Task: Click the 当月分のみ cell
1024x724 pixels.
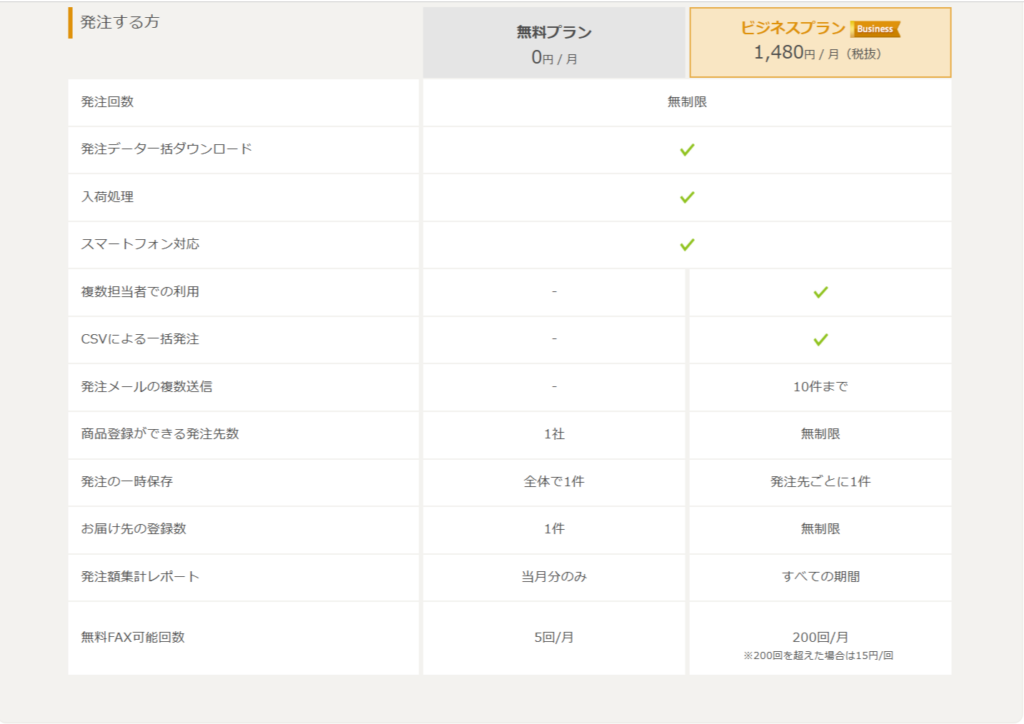Action: coord(554,576)
